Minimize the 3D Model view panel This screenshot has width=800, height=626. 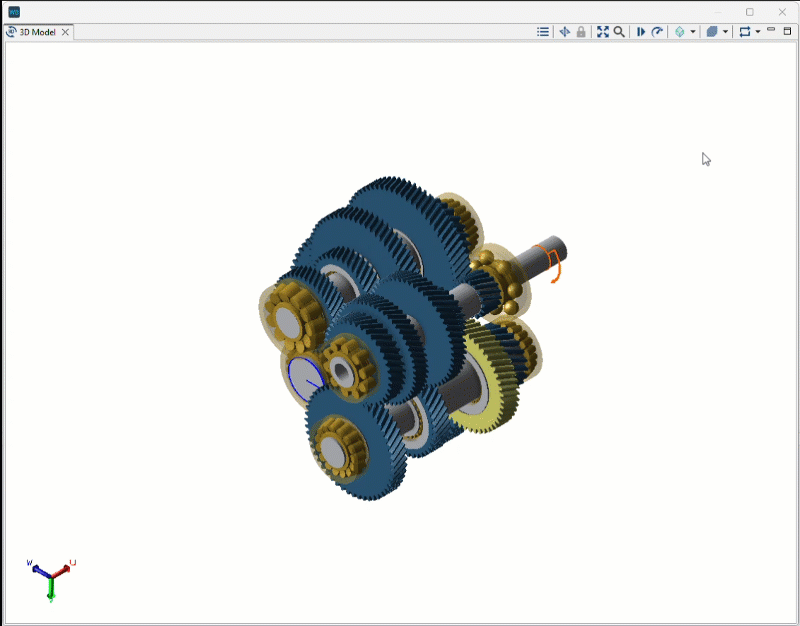pos(771,31)
